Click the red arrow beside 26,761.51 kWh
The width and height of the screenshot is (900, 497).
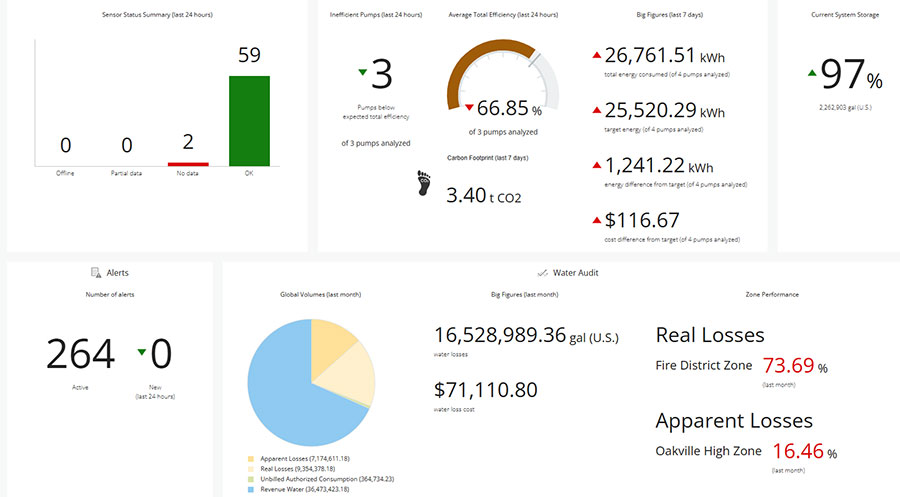coord(597,54)
